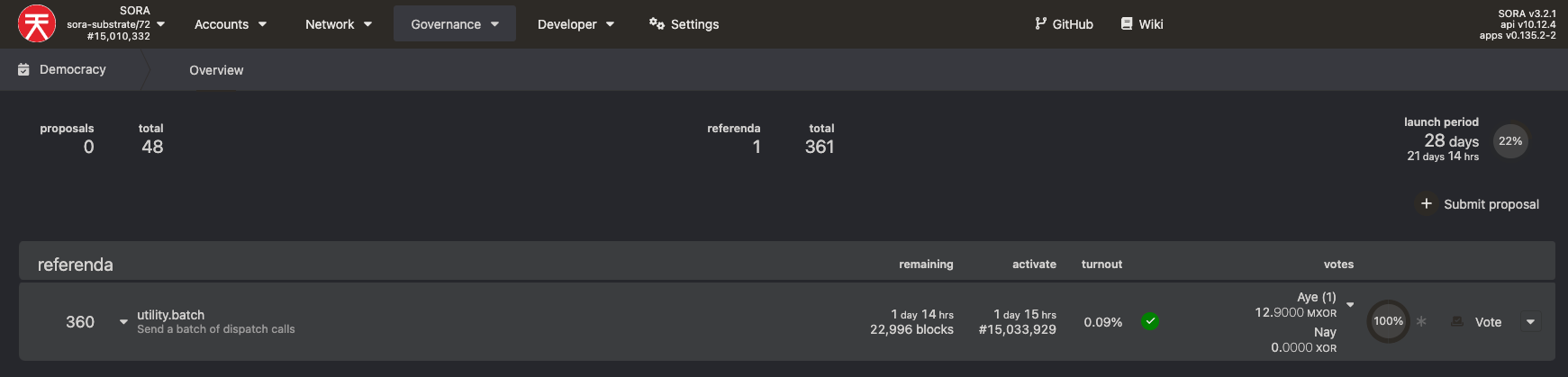Open the Network menu
The image size is (1568, 377).
pyautogui.click(x=339, y=24)
